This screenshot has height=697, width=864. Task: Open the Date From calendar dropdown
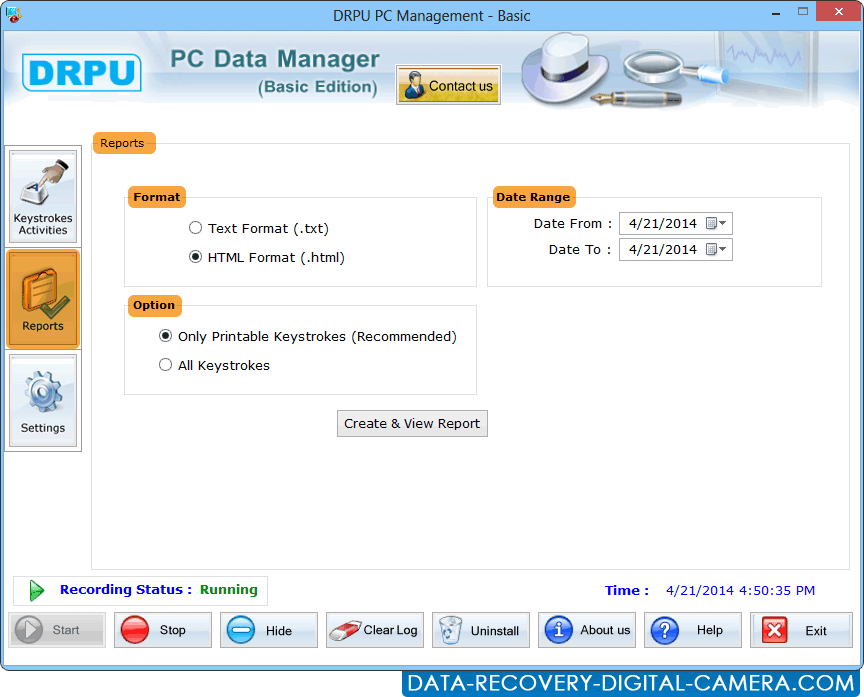pos(717,223)
